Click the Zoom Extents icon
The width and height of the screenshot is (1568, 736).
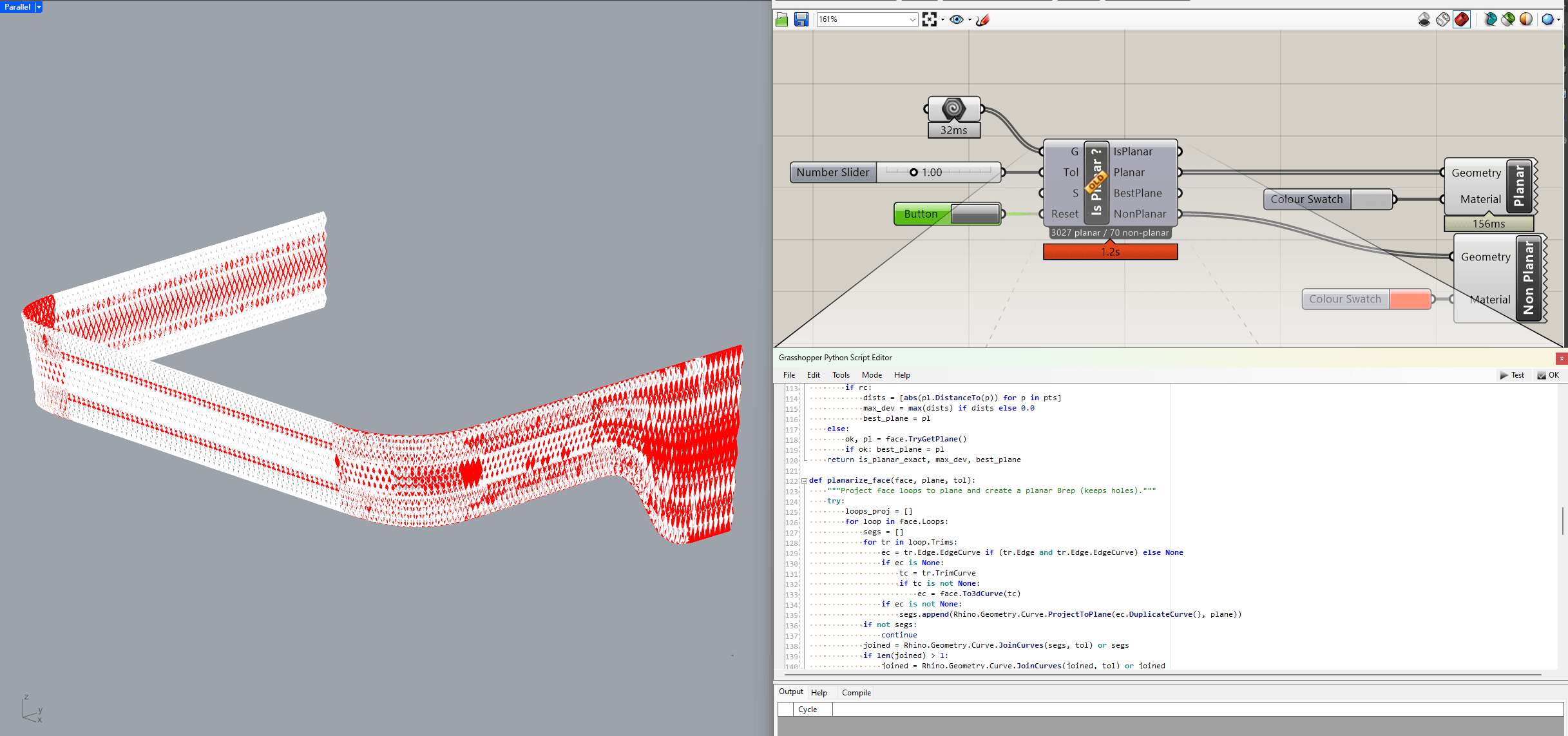[929, 19]
